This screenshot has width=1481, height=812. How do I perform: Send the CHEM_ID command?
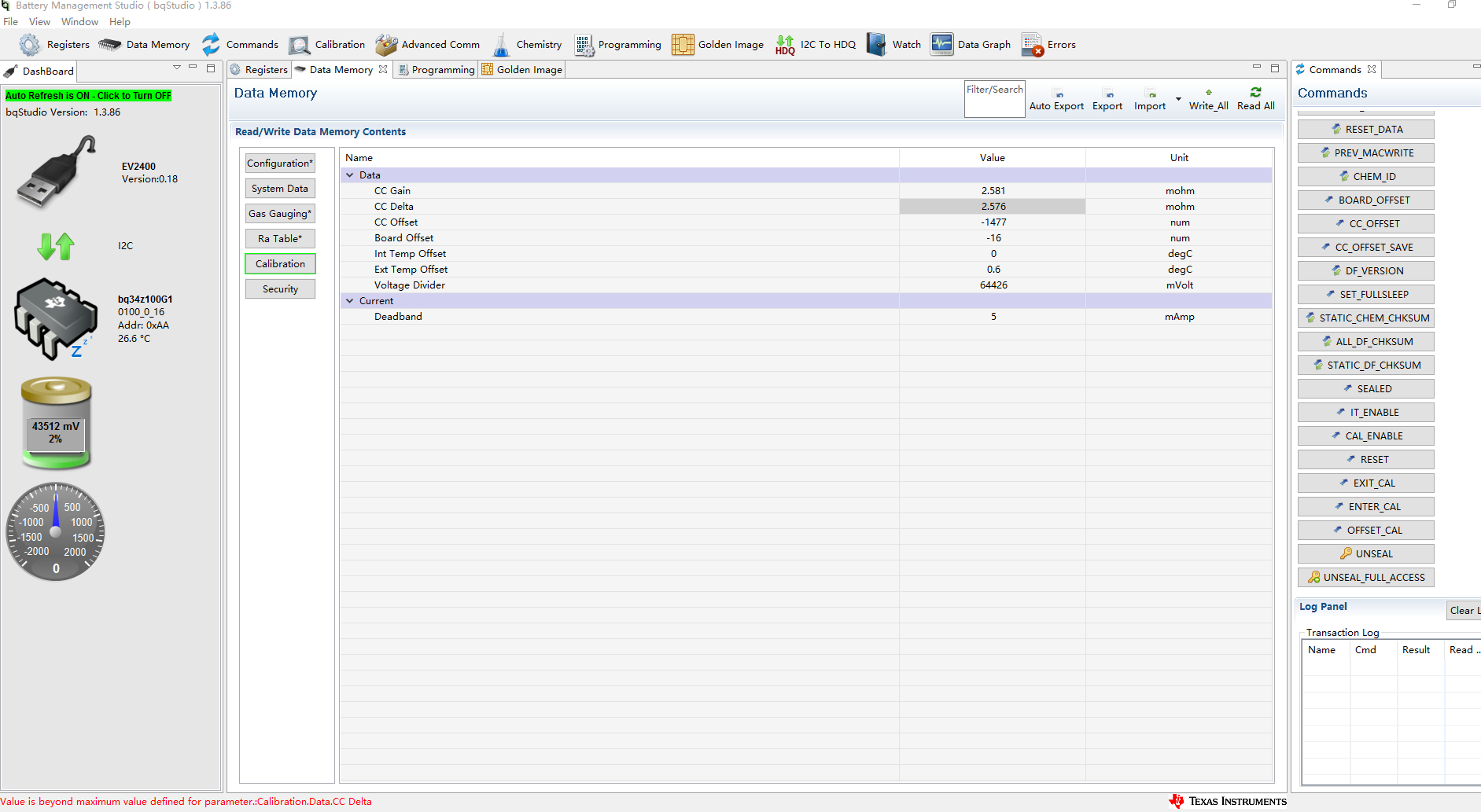pyautogui.click(x=1366, y=177)
